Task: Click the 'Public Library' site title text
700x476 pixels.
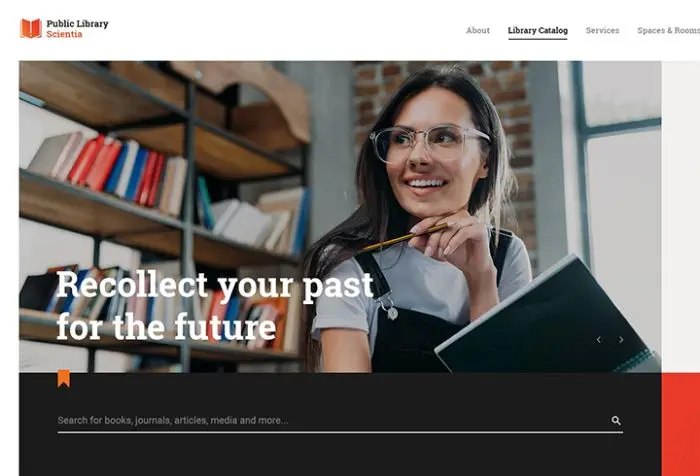Action: (77, 24)
